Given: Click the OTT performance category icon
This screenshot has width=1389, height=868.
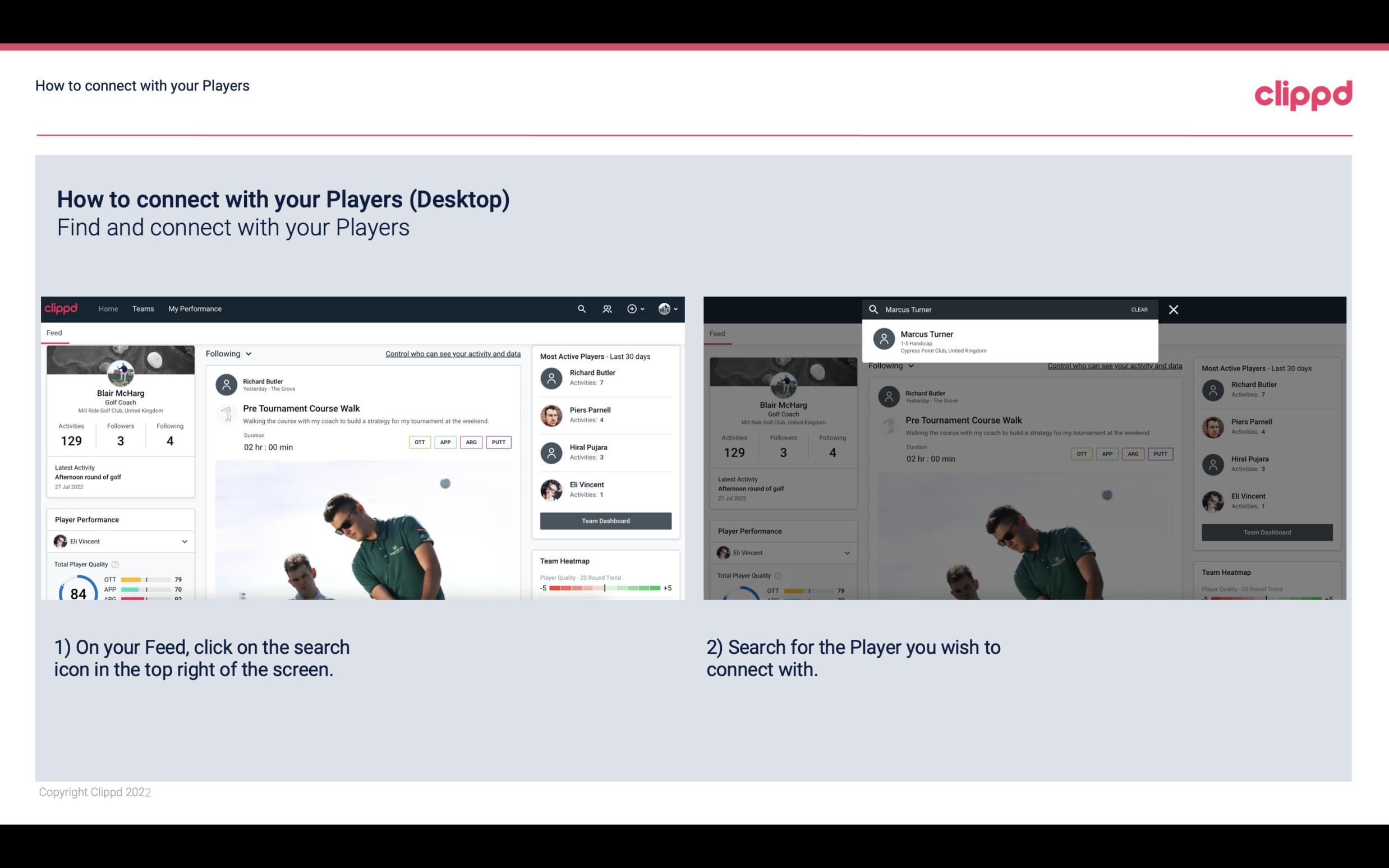Looking at the screenshot, I should click(x=418, y=442).
